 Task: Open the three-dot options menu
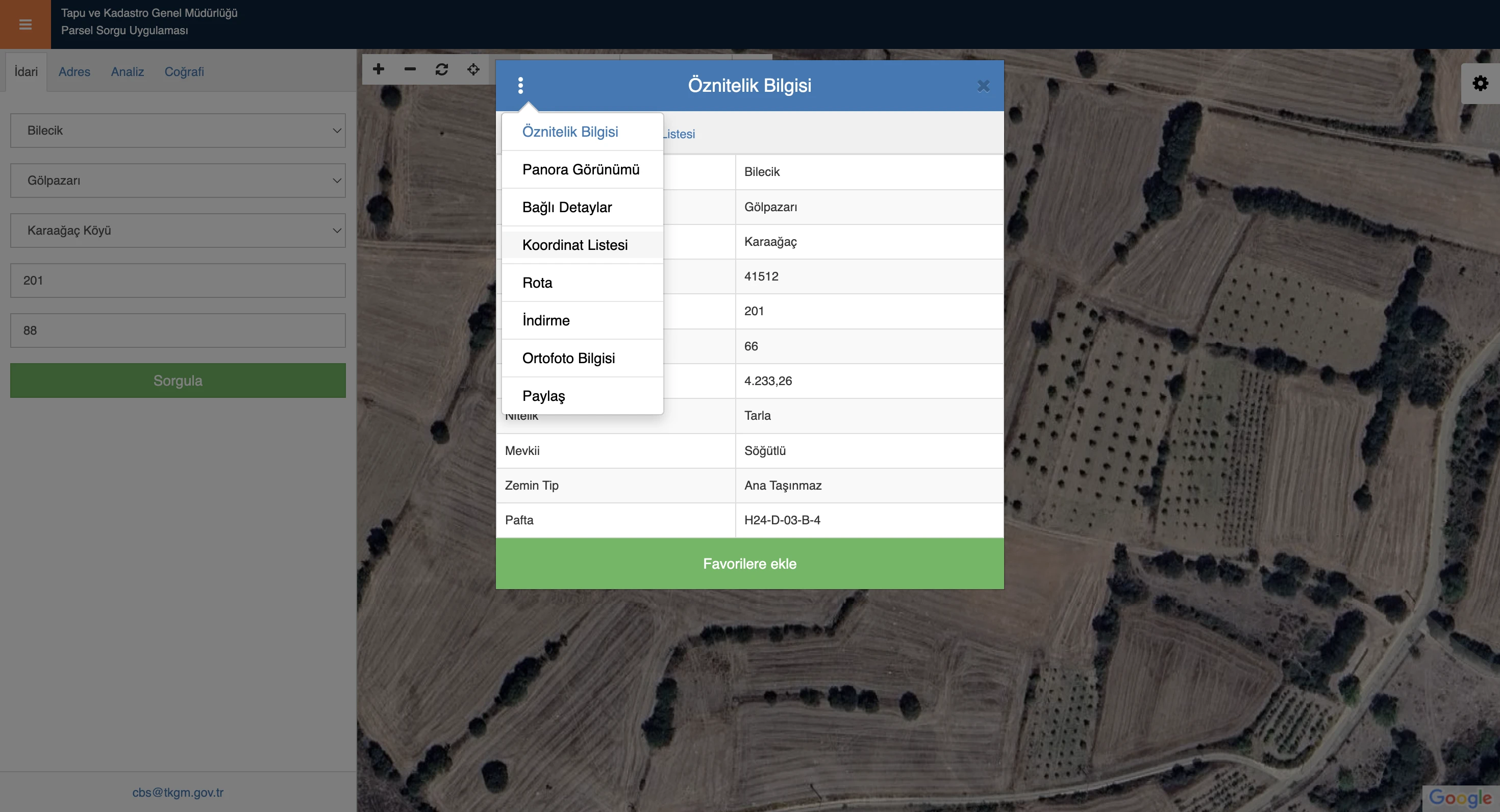coord(520,86)
